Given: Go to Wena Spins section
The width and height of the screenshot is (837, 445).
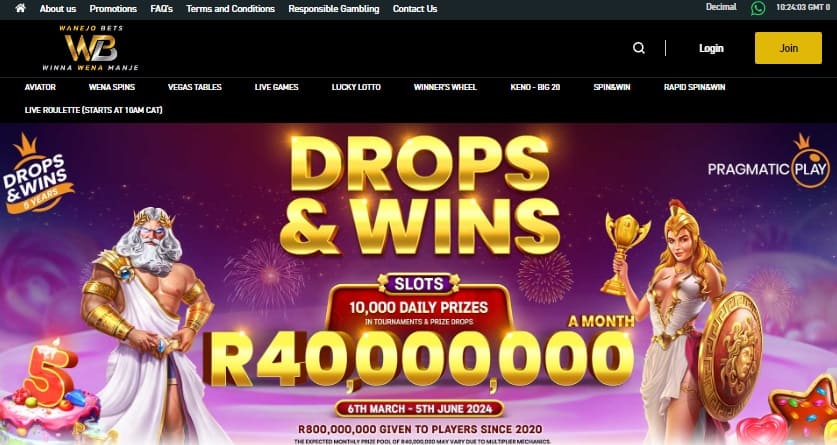Looking at the screenshot, I should (x=112, y=87).
